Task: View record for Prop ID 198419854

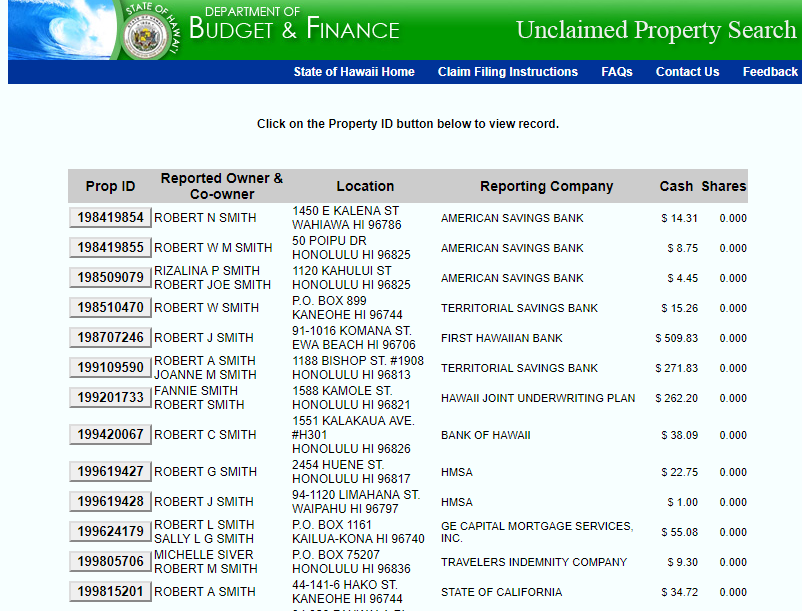Action: pyautogui.click(x=110, y=217)
